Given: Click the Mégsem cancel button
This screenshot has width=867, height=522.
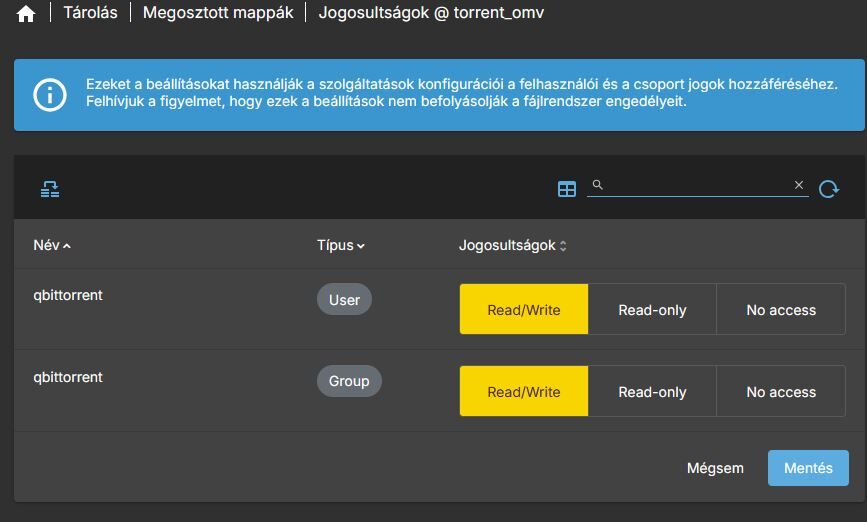Looking at the screenshot, I should 715,468.
